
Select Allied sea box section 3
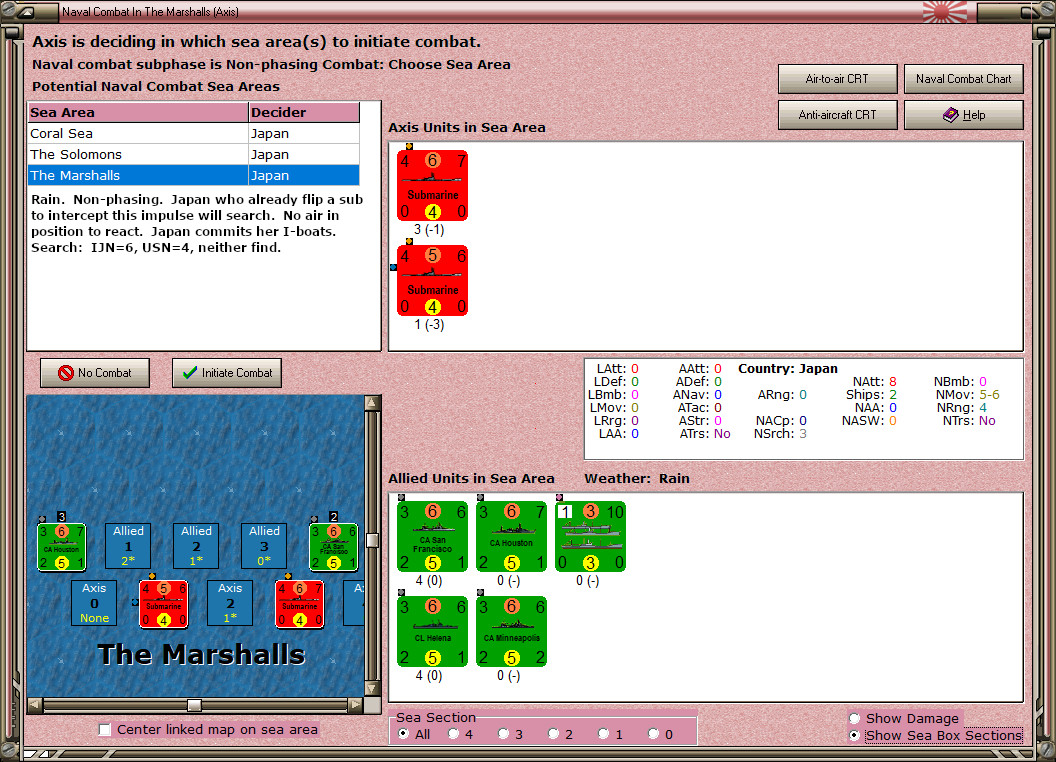264,546
